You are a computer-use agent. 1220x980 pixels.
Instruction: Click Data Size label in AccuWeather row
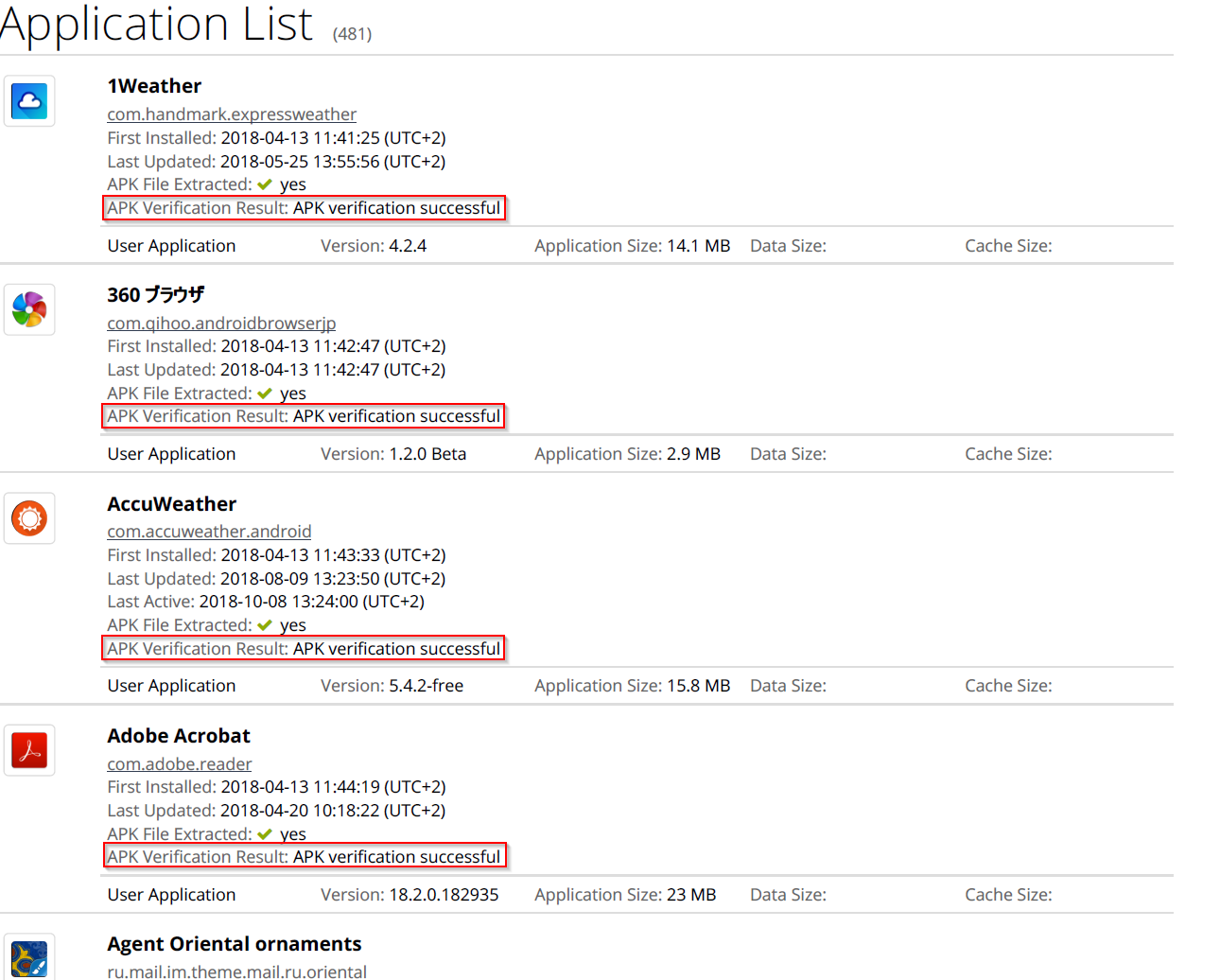tap(788, 686)
